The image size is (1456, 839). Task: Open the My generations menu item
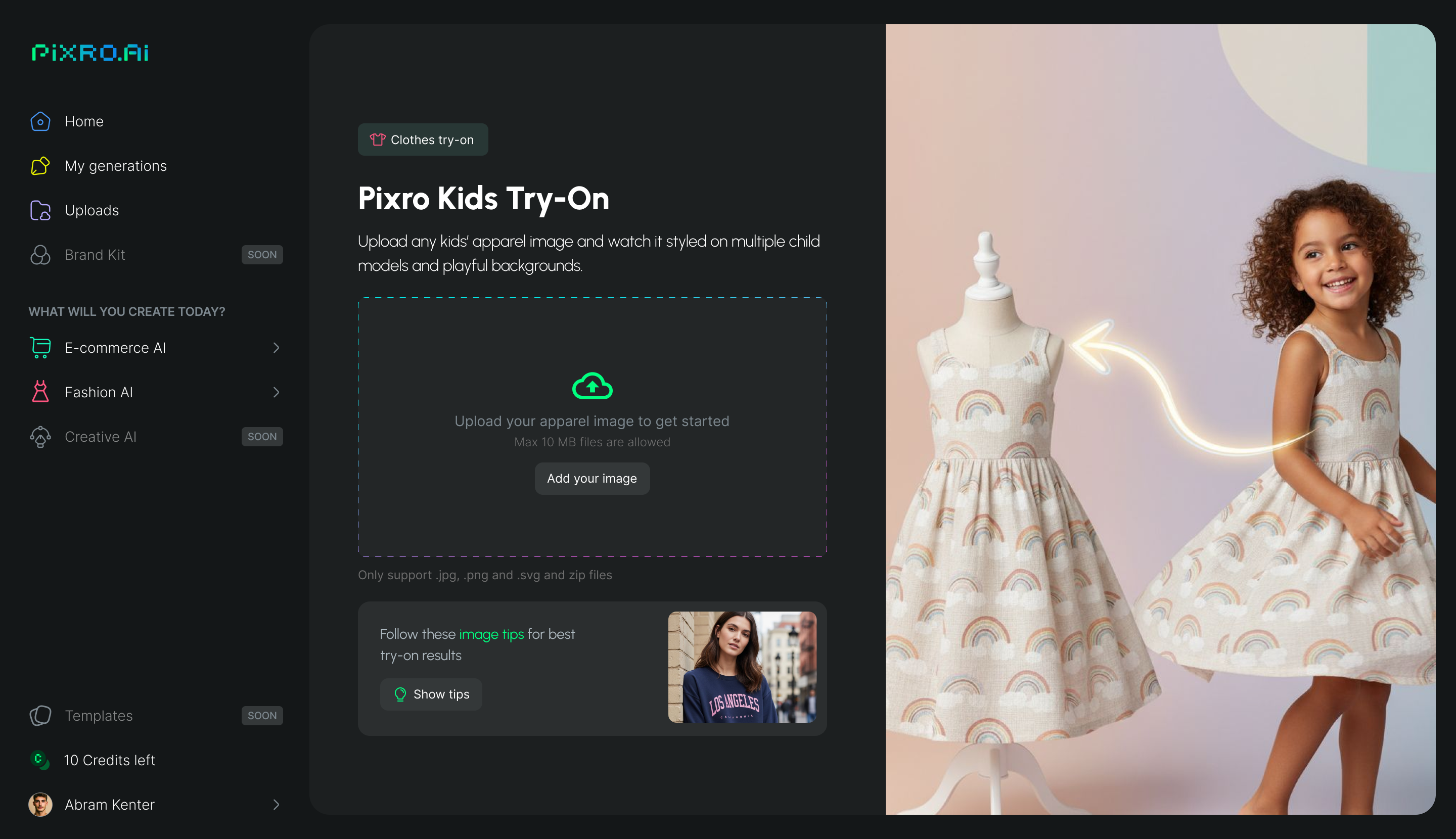point(115,166)
